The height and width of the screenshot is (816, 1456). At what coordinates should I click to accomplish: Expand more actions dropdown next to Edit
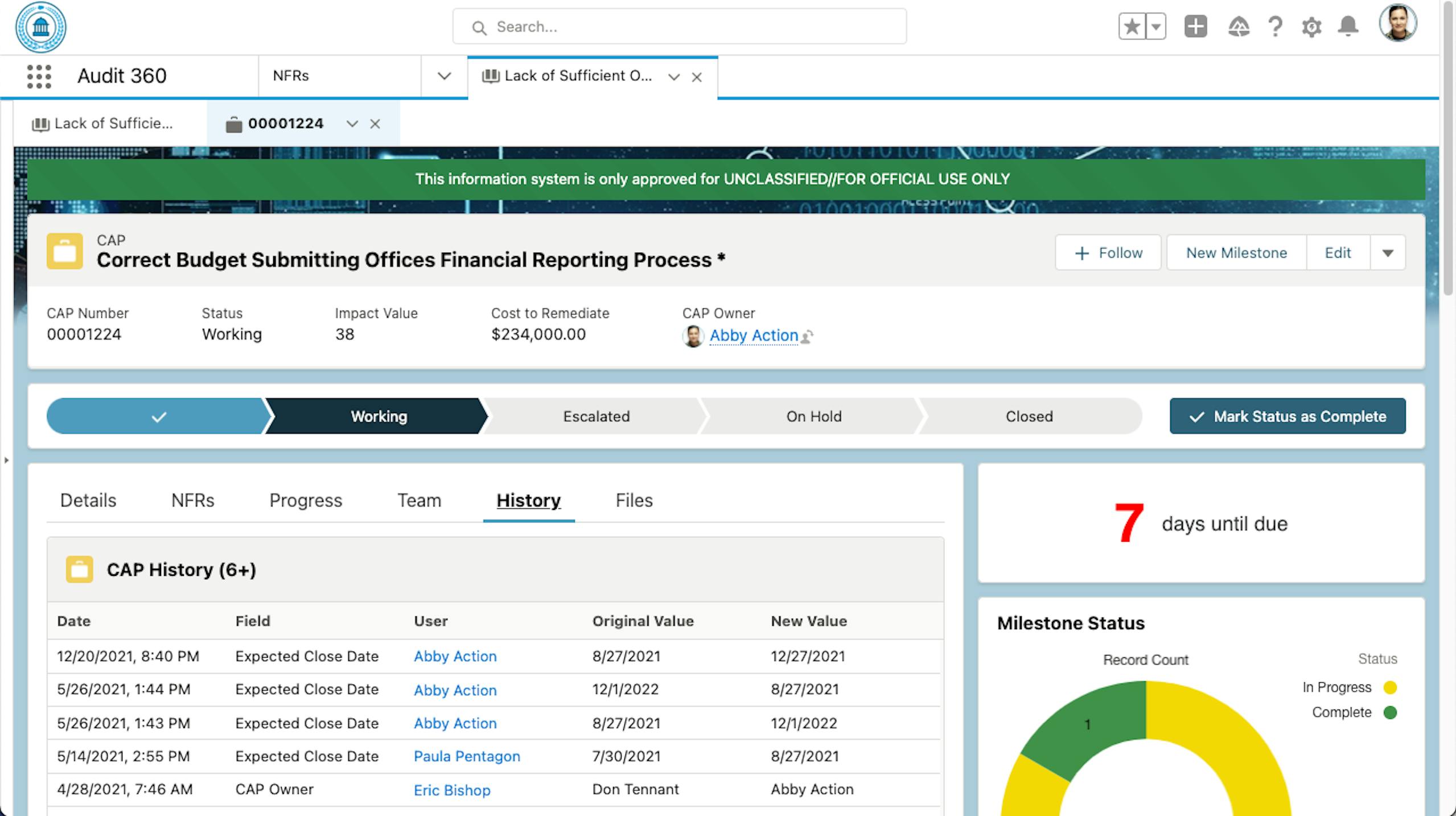click(1388, 253)
